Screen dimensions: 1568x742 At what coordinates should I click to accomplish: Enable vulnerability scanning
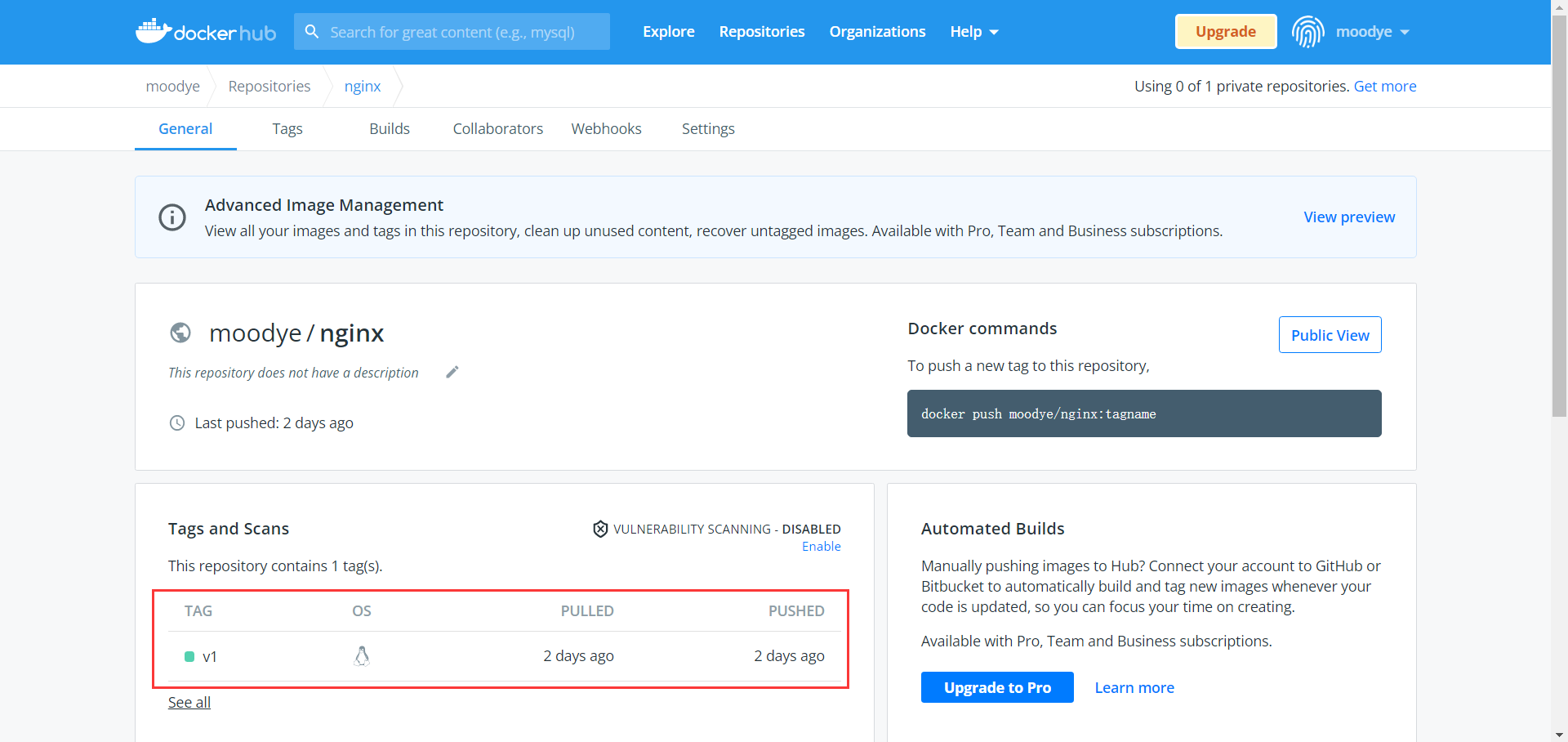coord(821,546)
